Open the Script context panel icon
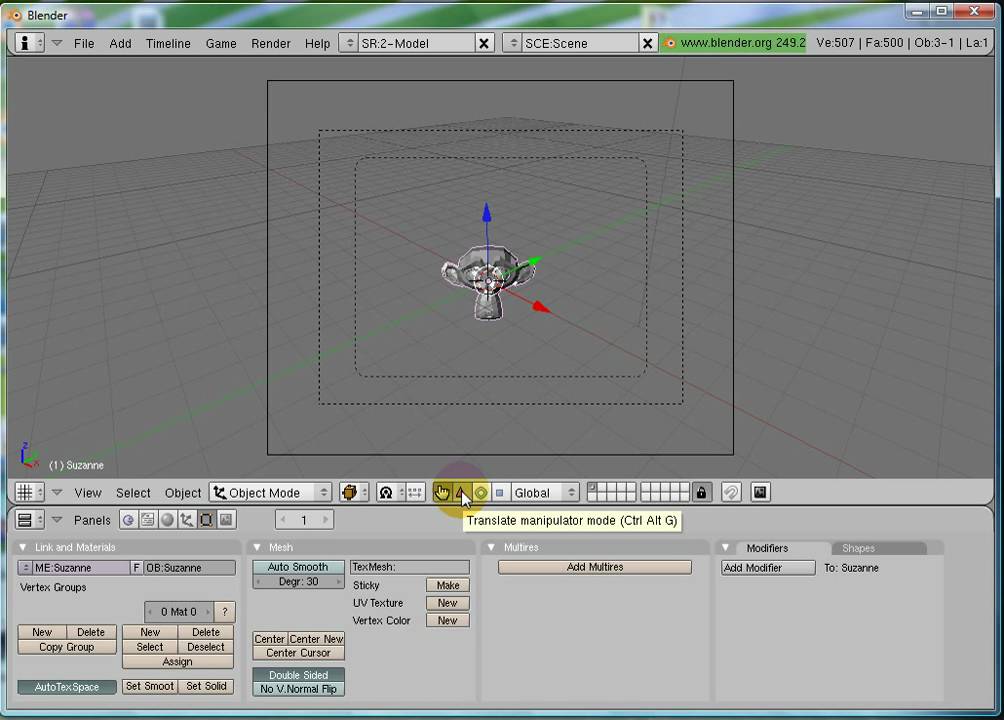This screenshot has height=720, width=1004. pos(147,520)
